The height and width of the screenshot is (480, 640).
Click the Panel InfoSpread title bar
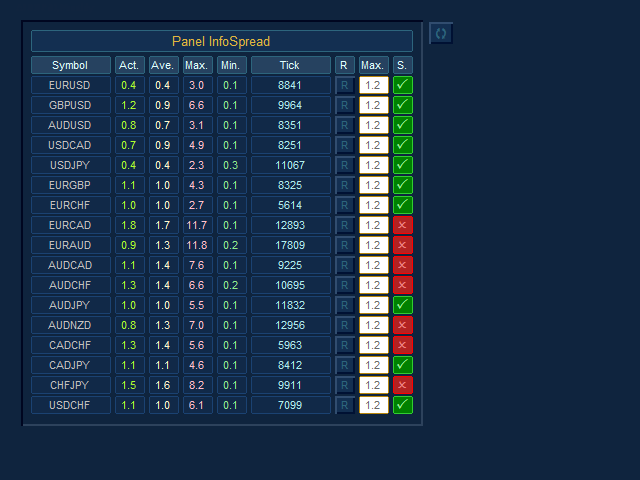tap(221, 41)
